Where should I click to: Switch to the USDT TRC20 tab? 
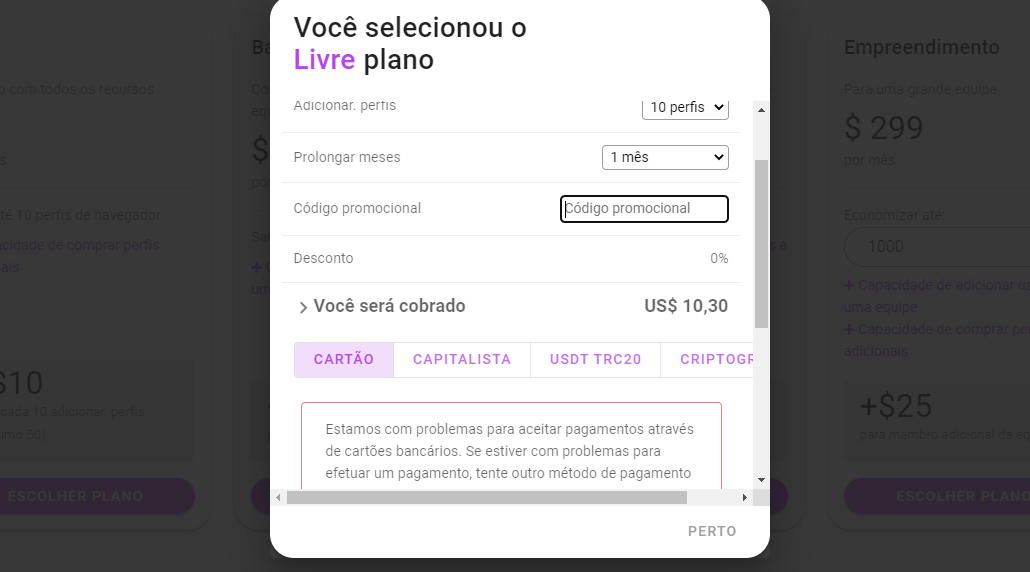point(595,360)
